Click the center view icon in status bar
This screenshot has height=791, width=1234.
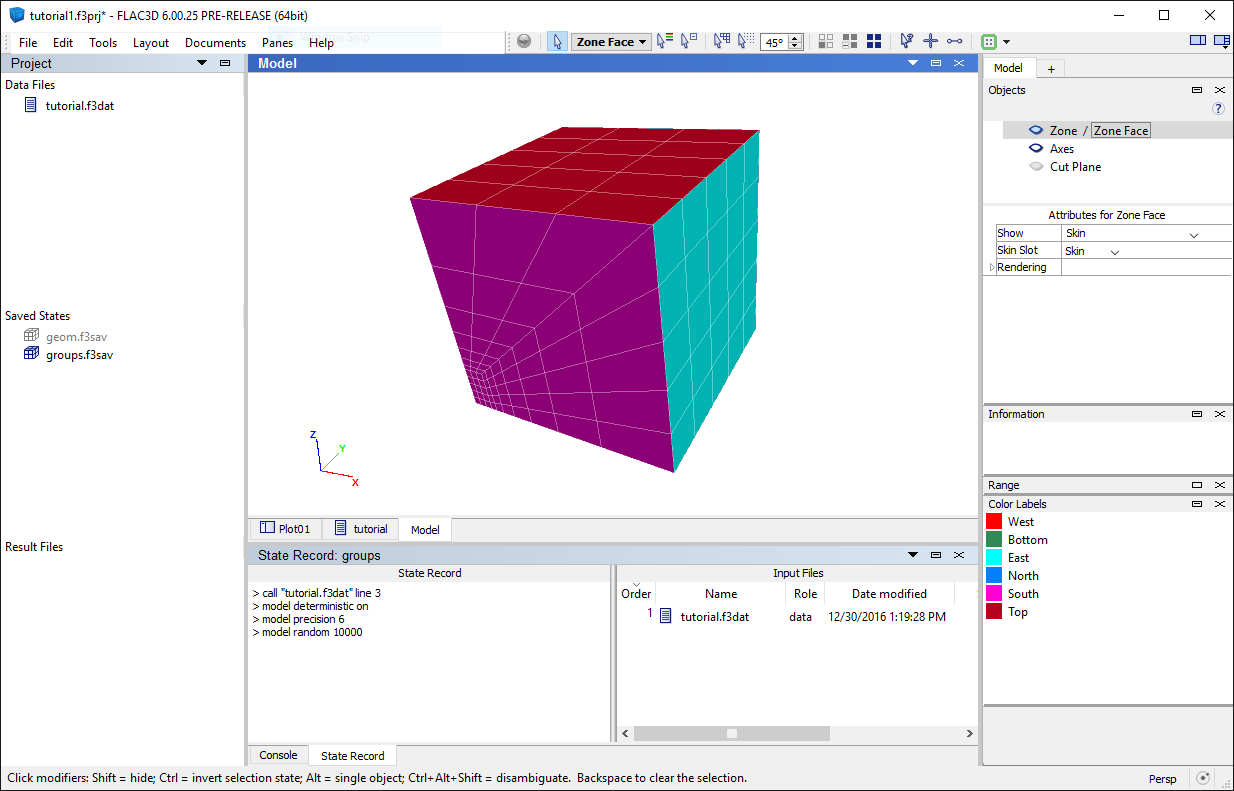click(1203, 778)
